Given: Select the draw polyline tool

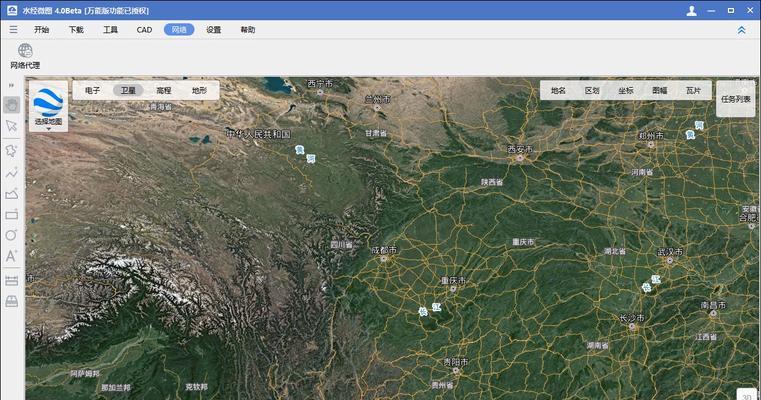Looking at the screenshot, I should (12, 172).
